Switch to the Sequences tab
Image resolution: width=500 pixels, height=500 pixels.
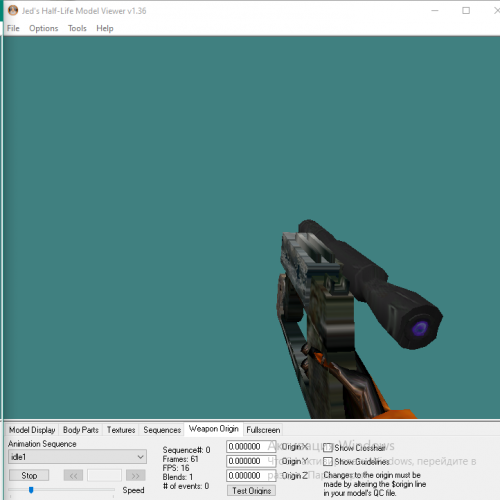[162, 430]
